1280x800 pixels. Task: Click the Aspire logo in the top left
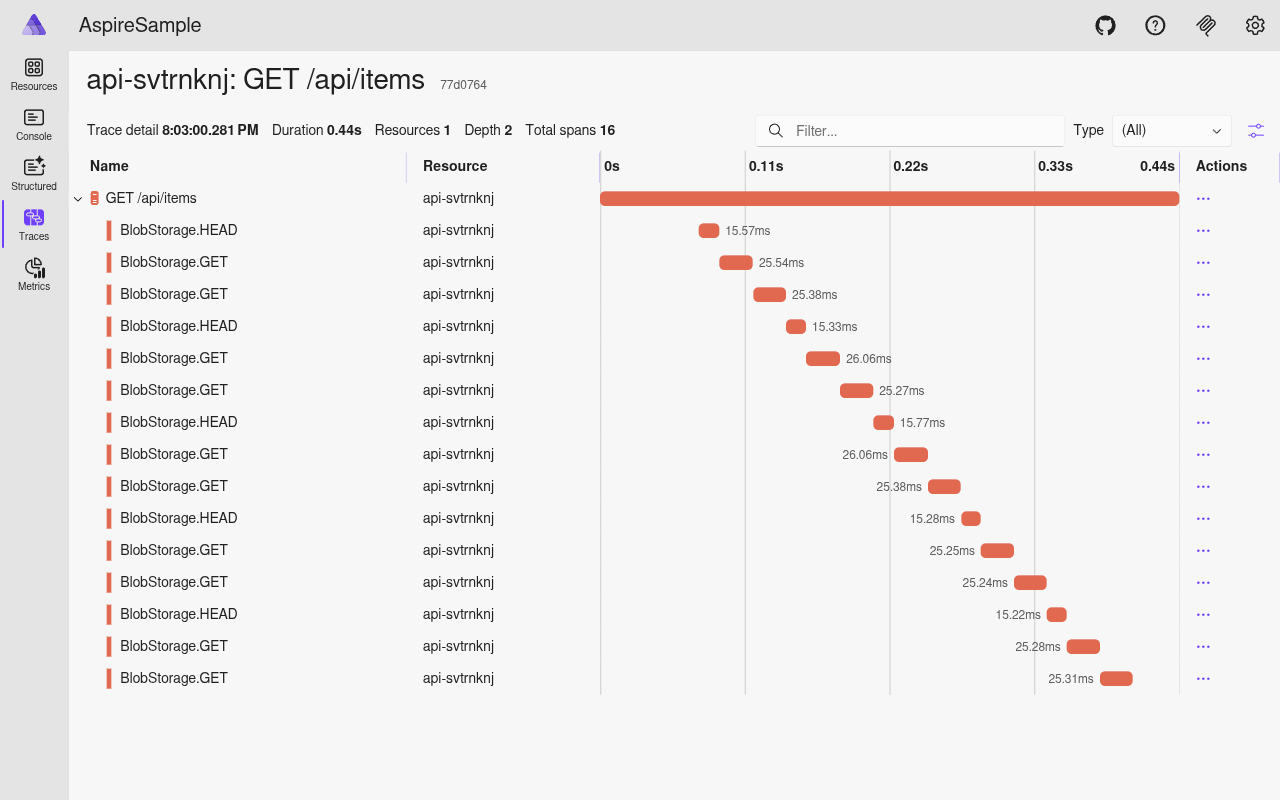click(33, 24)
